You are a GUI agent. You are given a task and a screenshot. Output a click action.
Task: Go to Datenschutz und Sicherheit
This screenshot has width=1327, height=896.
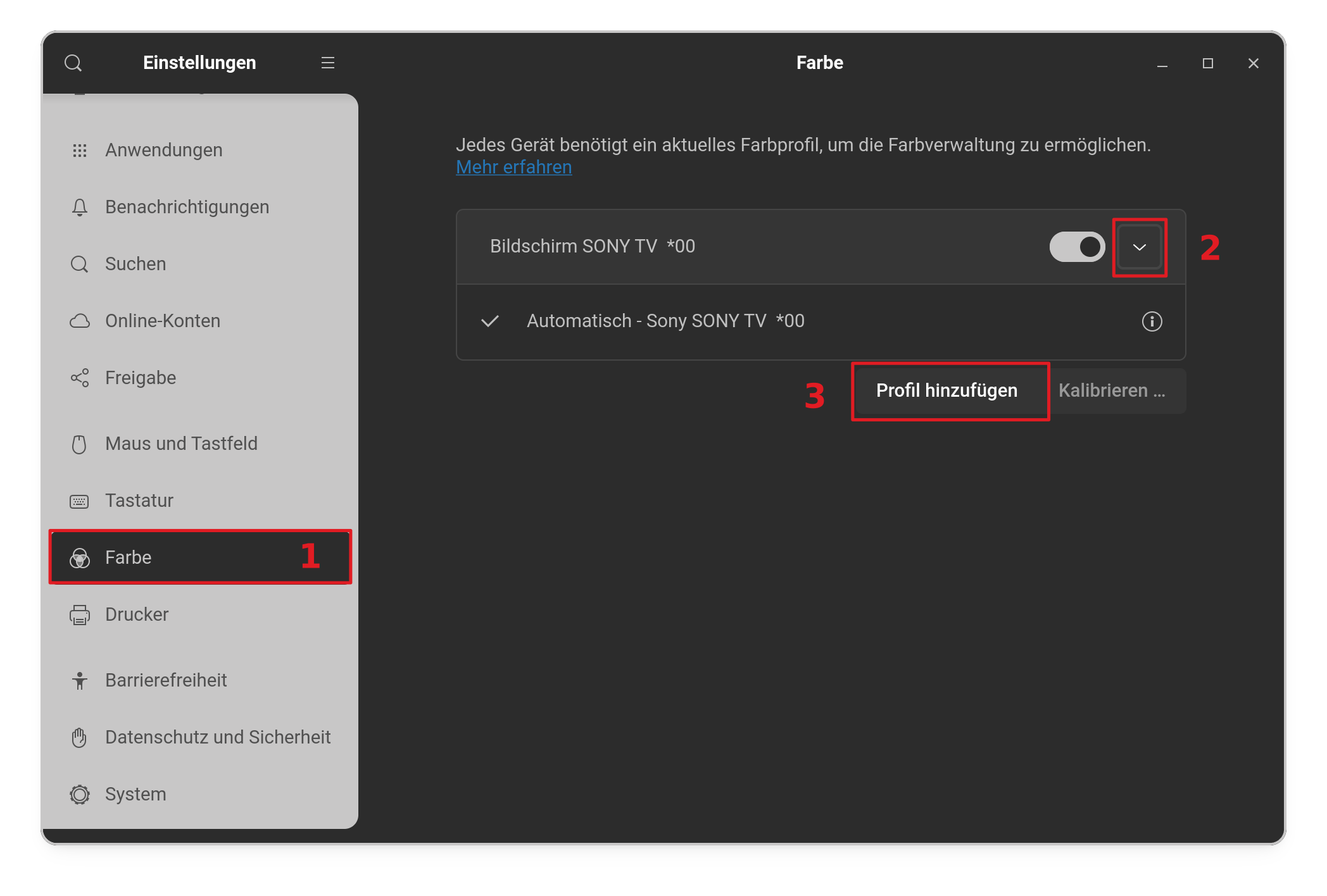pos(217,738)
